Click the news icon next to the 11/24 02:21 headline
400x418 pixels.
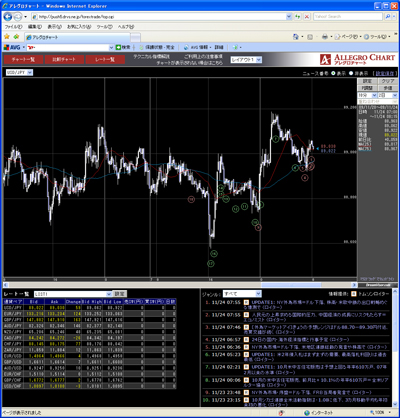coord(246,367)
